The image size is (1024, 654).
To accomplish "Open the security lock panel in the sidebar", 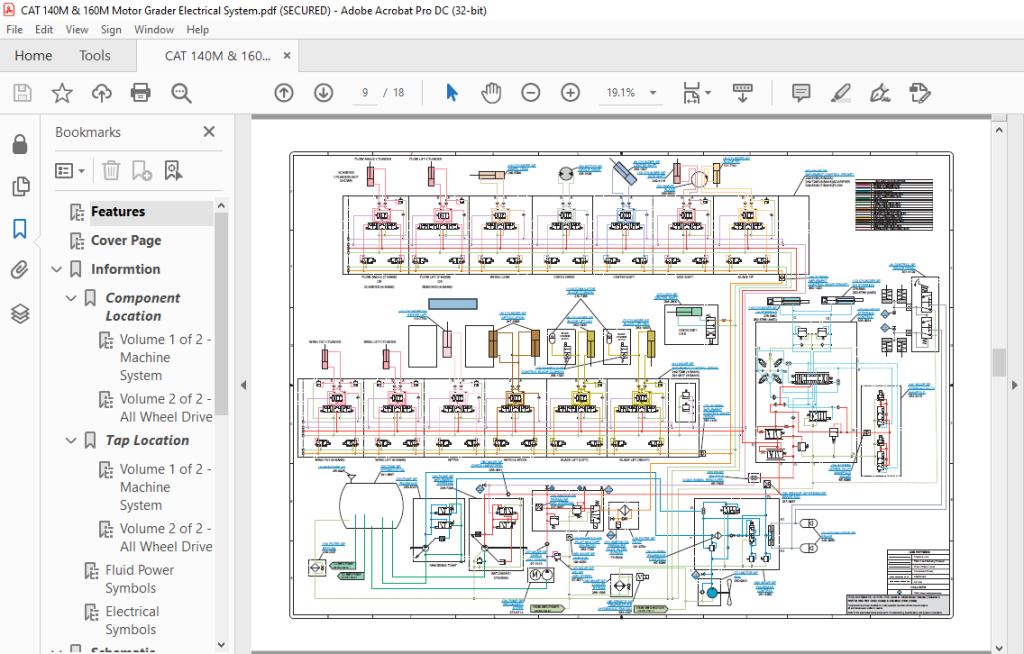I will tap(20, 144).
